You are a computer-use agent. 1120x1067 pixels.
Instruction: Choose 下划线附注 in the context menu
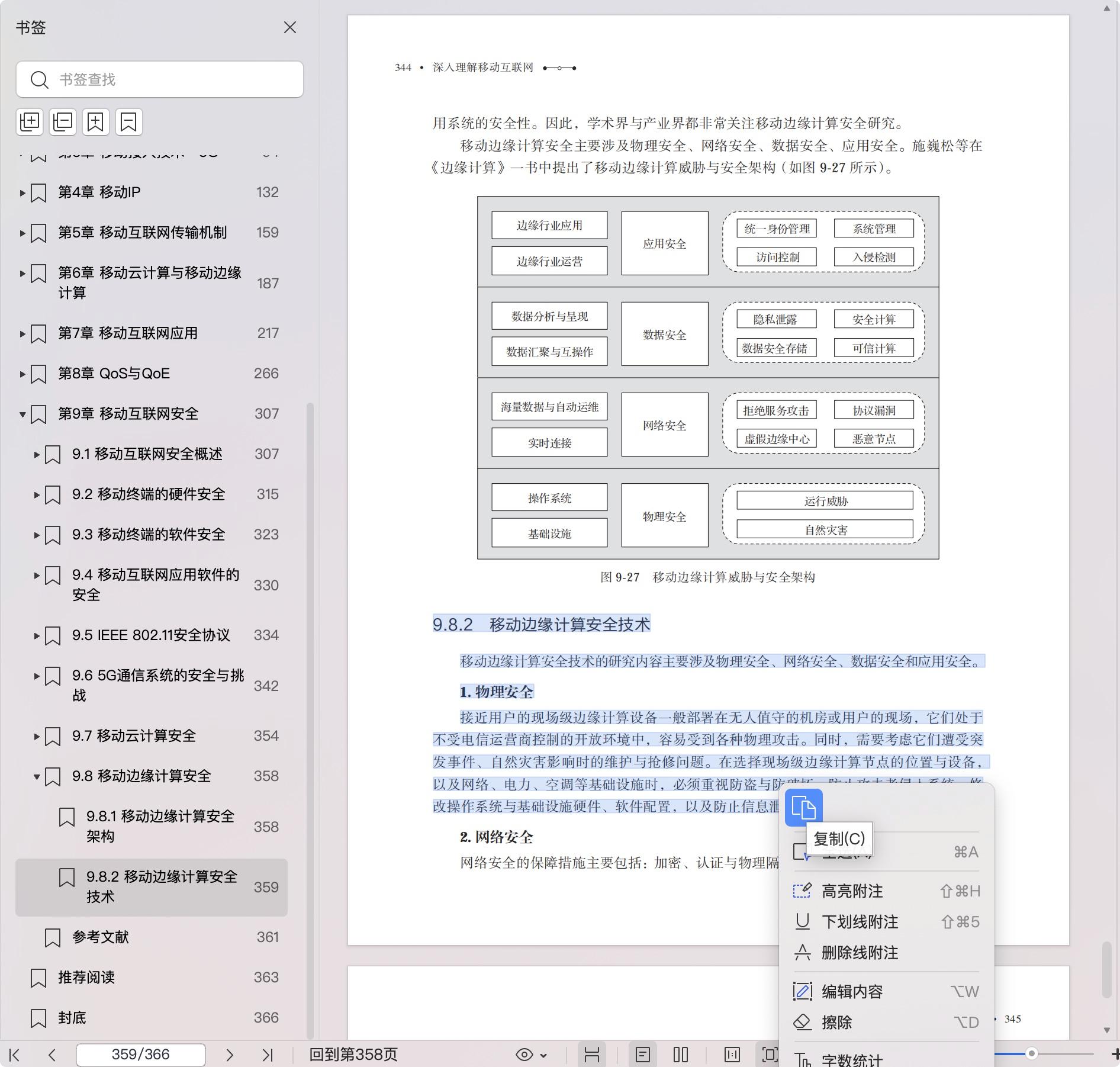pos(860,922)
